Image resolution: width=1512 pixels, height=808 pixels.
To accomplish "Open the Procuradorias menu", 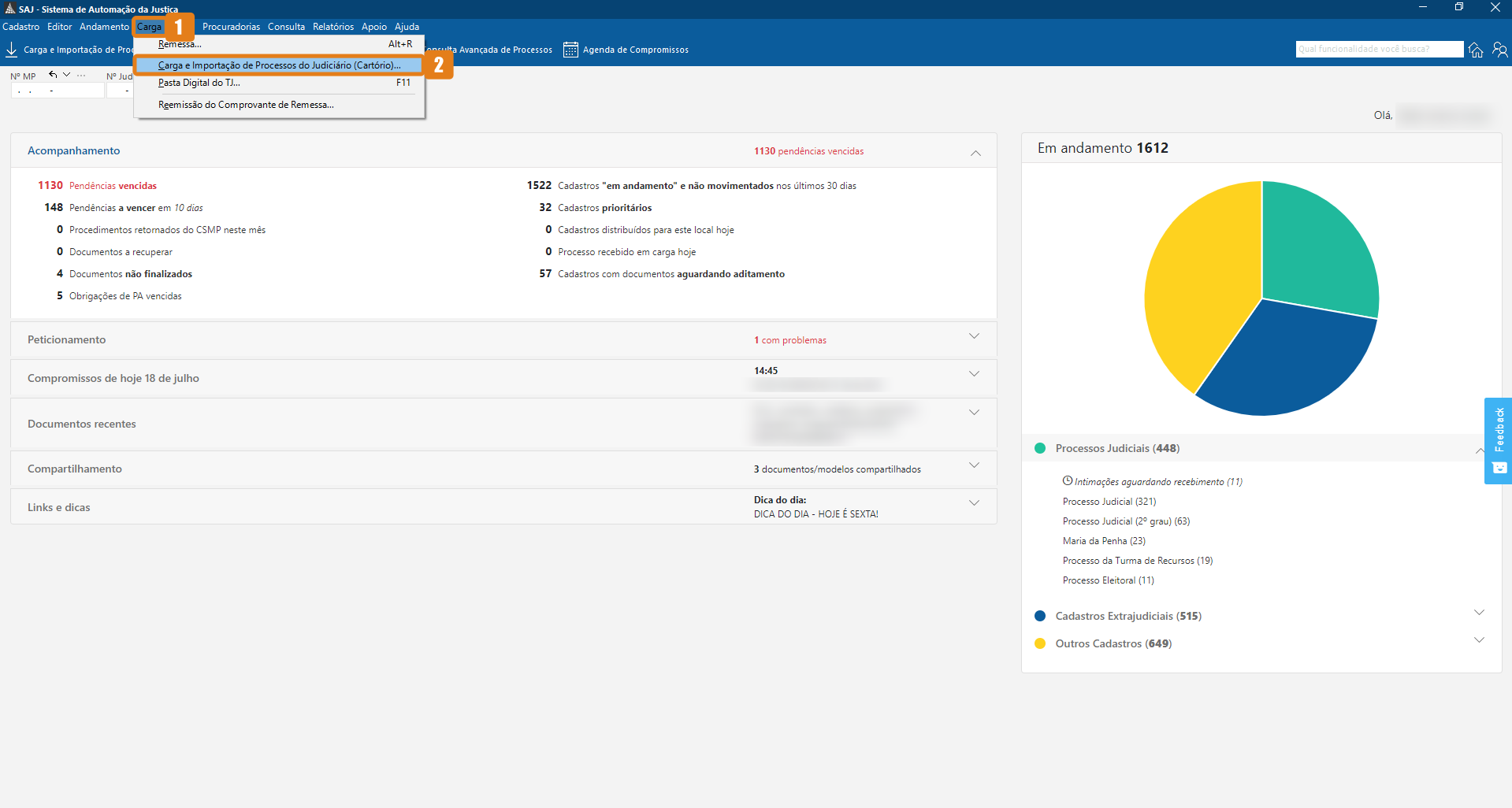I will coord(231,27).
